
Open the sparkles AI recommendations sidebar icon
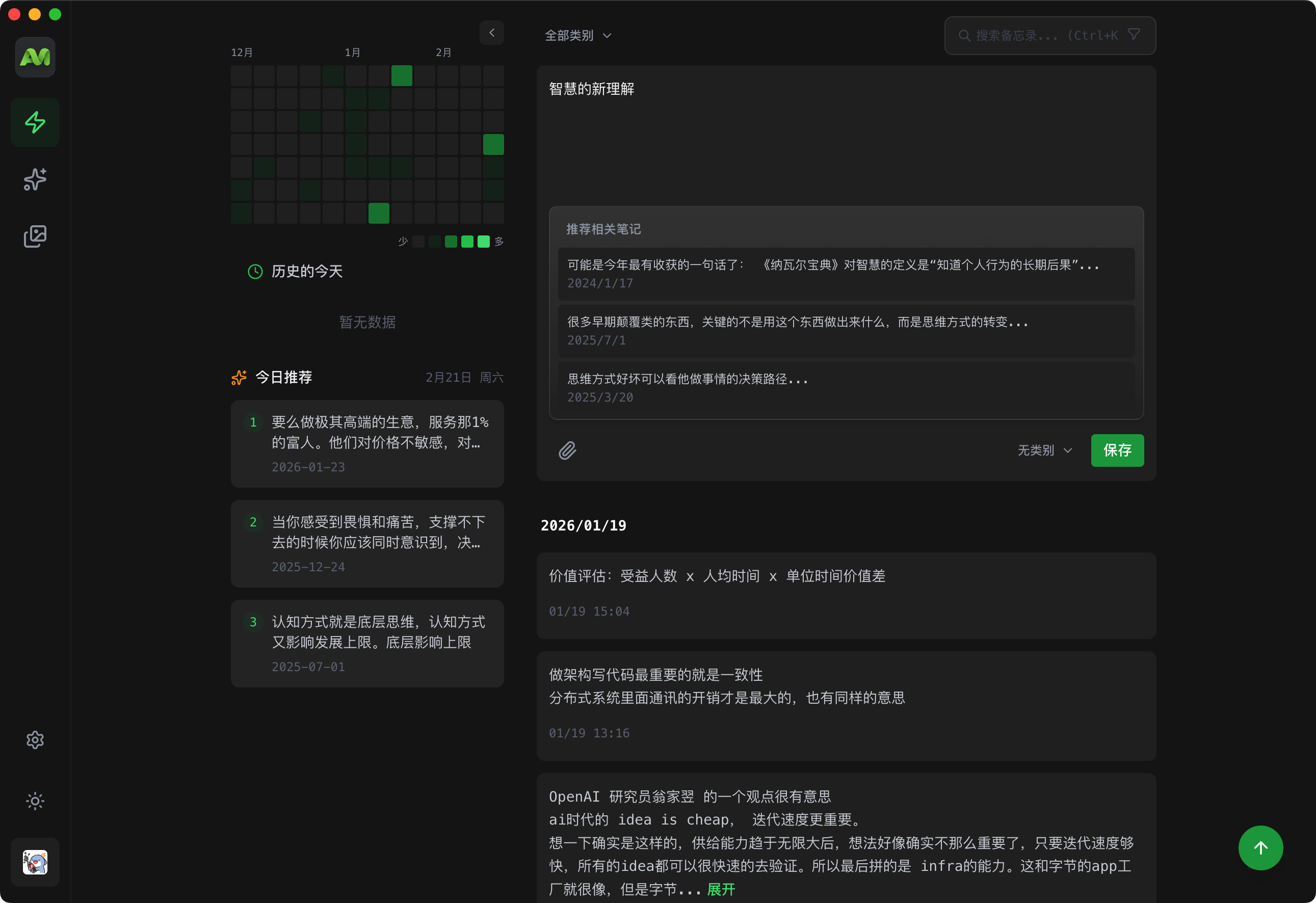(x=35, y=179)
